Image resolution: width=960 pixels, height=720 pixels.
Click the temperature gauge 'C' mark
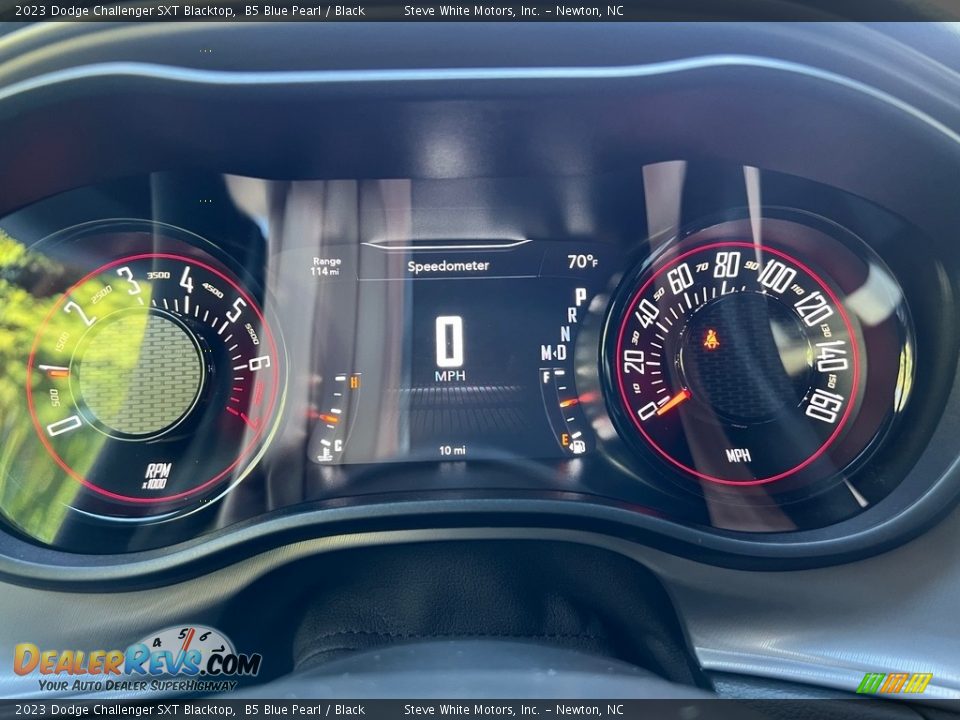click(x=338, y=445)
